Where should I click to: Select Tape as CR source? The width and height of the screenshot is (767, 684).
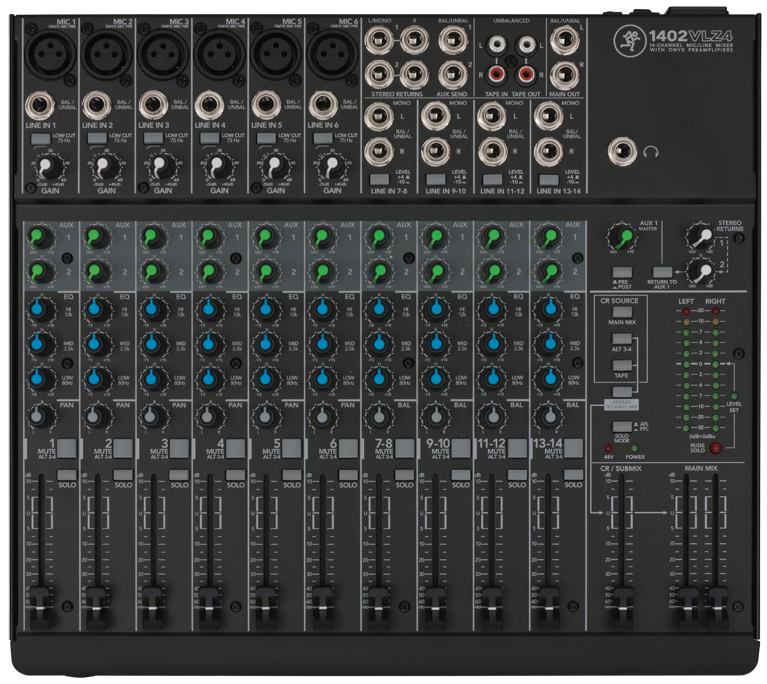622,365
